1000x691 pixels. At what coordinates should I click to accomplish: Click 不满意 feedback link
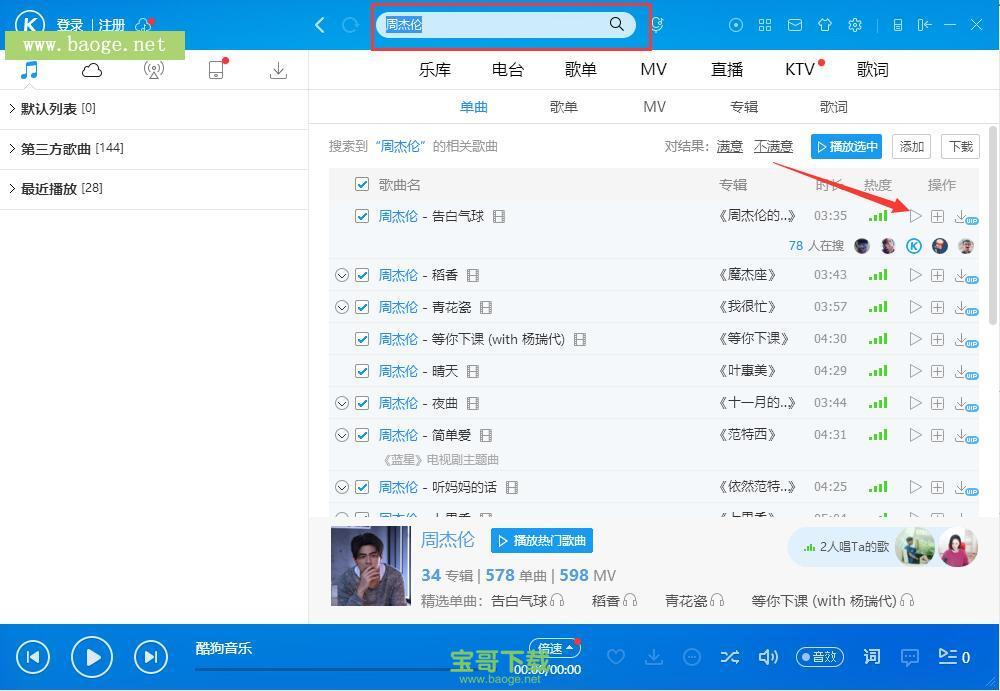773,146
